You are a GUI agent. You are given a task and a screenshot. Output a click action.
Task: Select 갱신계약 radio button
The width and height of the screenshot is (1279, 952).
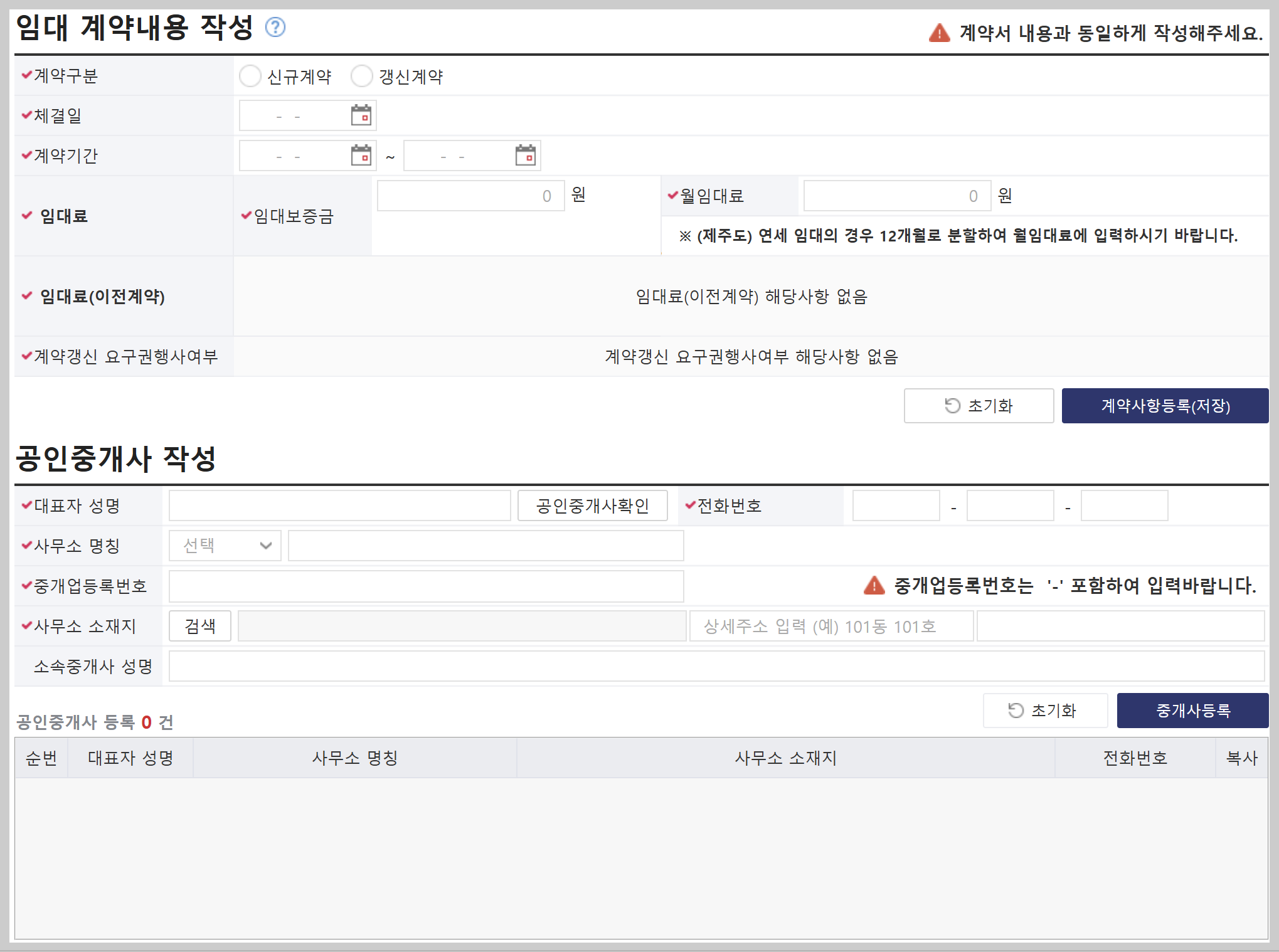click(x=362, y=77)
